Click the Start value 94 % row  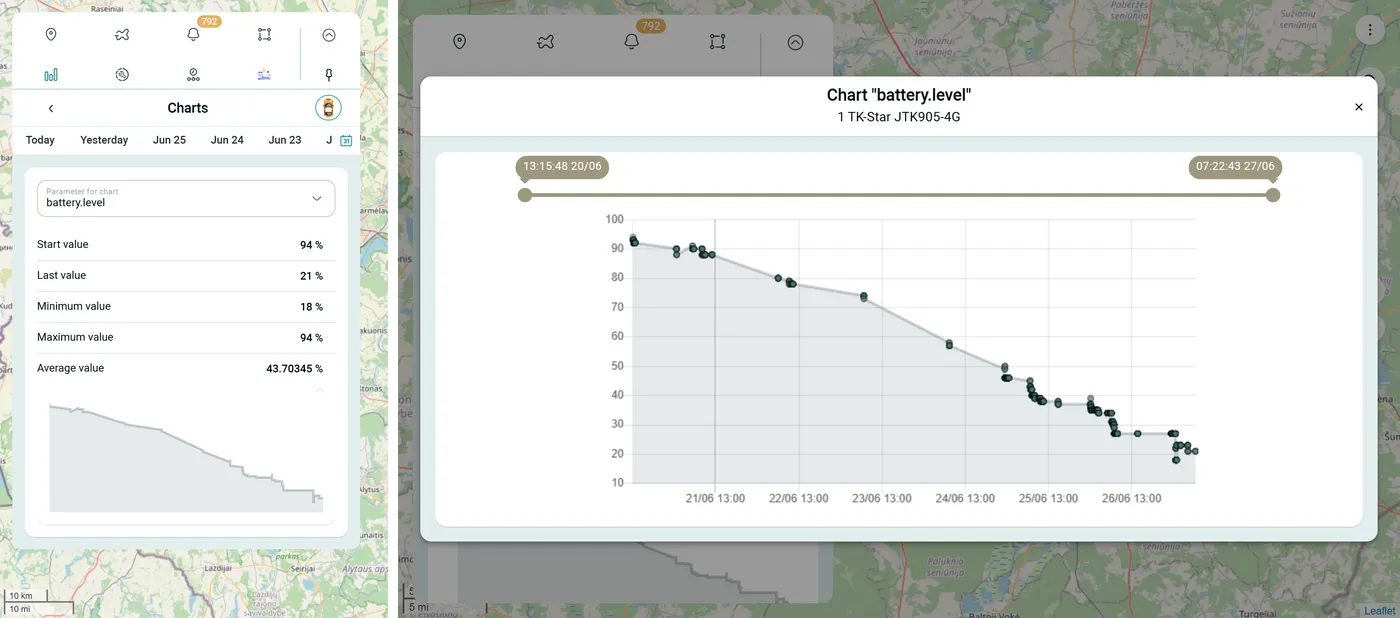(186, 245)
